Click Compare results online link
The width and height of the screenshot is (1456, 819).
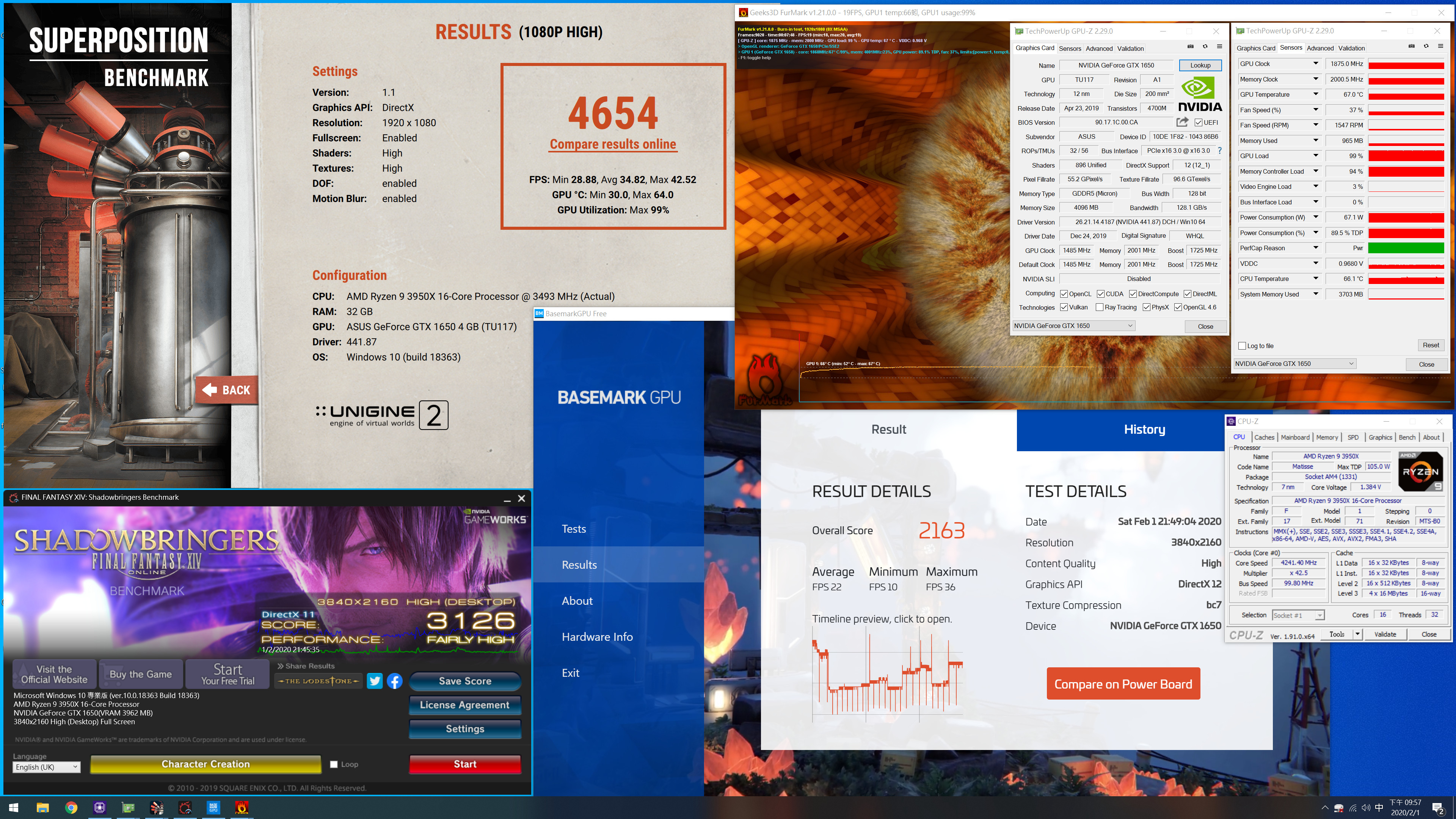click(x=613, y=144)
